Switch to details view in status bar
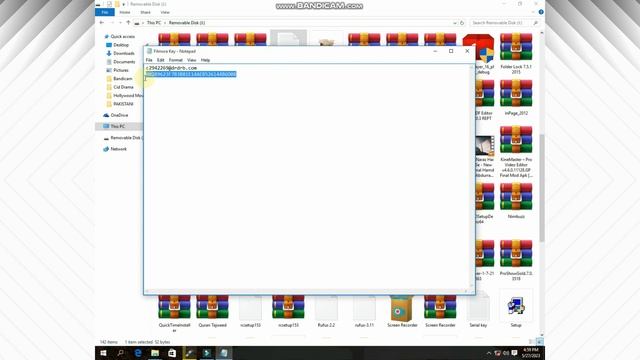640x360 pixels. 532,342
